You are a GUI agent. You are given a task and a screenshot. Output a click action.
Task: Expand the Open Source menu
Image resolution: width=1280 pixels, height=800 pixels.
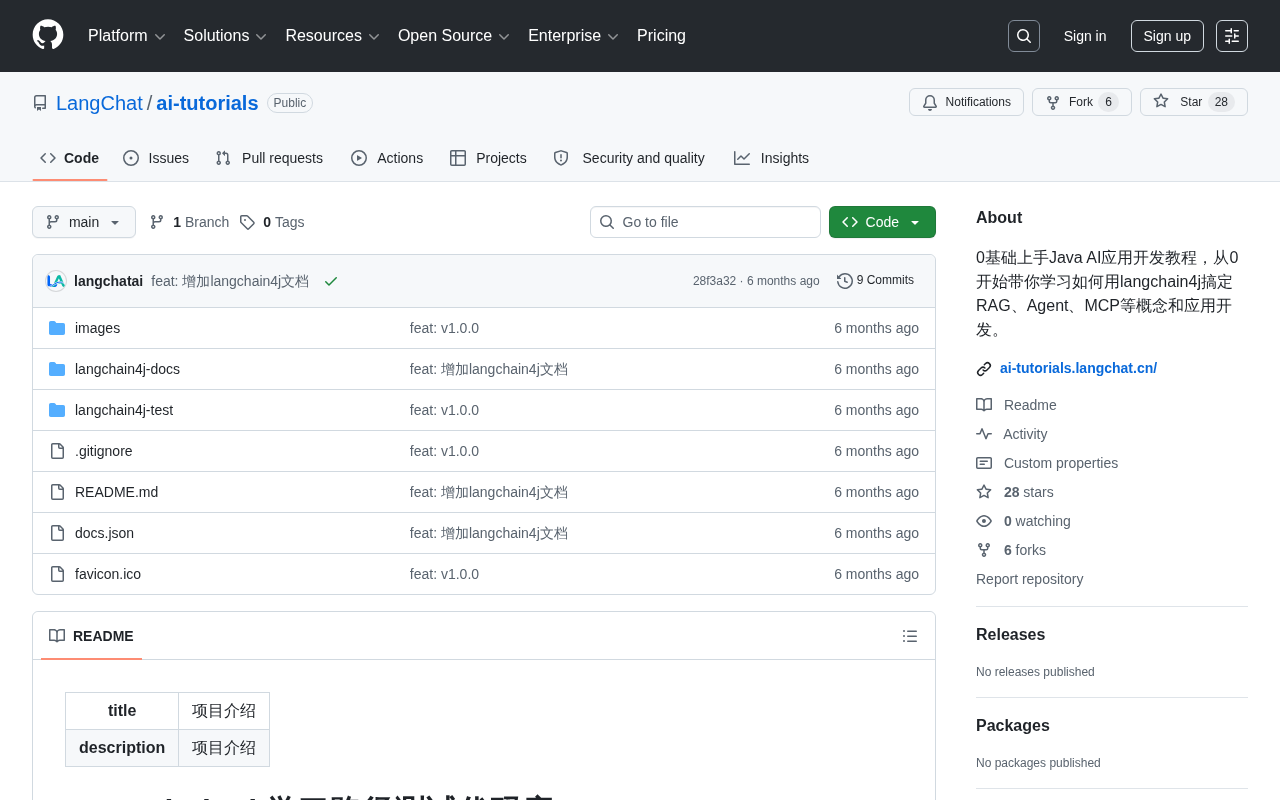pos(454,36)
